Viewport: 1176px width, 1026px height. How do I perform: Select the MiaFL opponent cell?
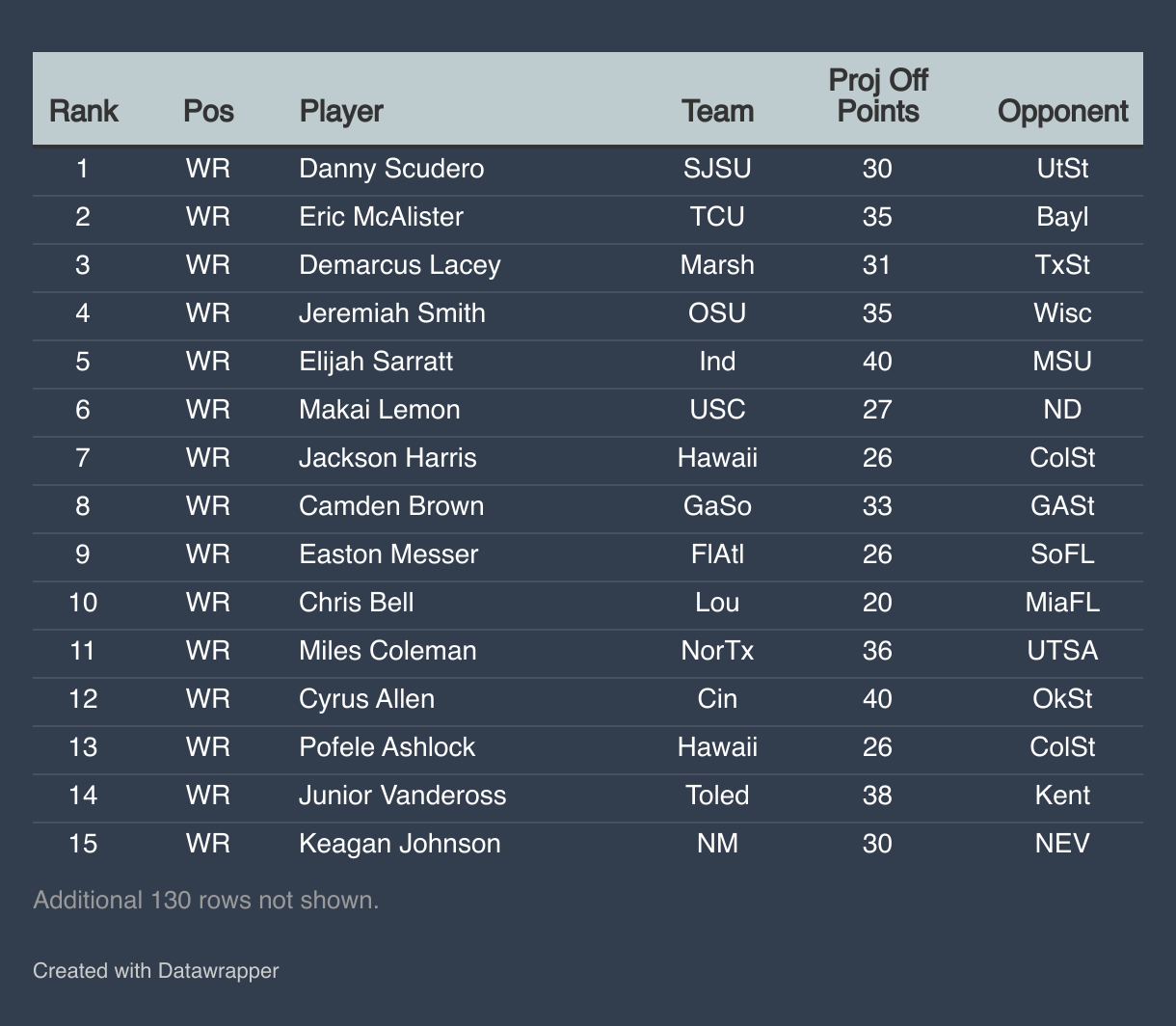[1062, 603]
